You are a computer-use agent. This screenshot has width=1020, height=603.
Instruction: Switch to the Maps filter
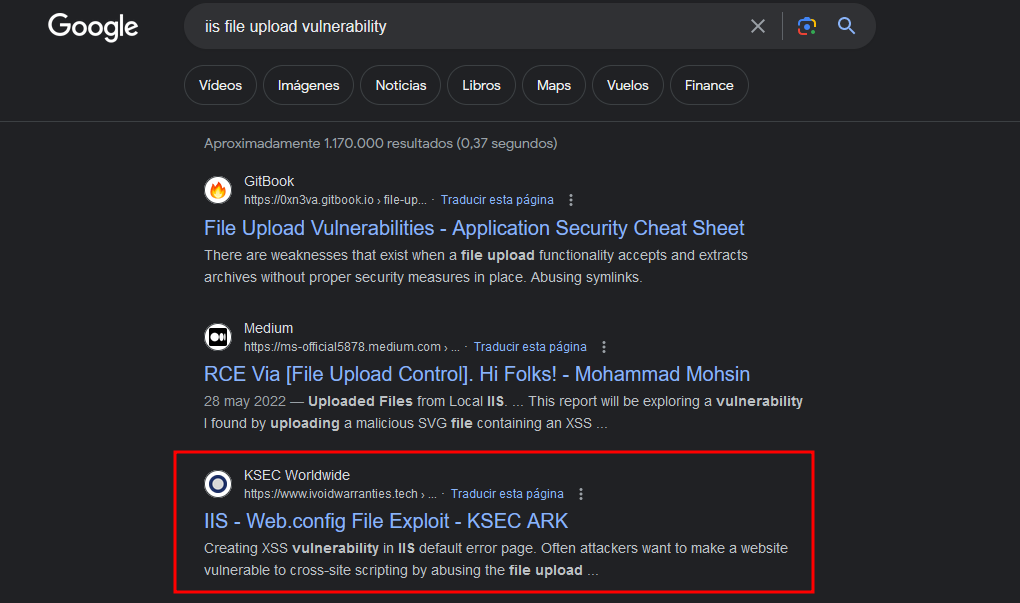tap(554, 85)
